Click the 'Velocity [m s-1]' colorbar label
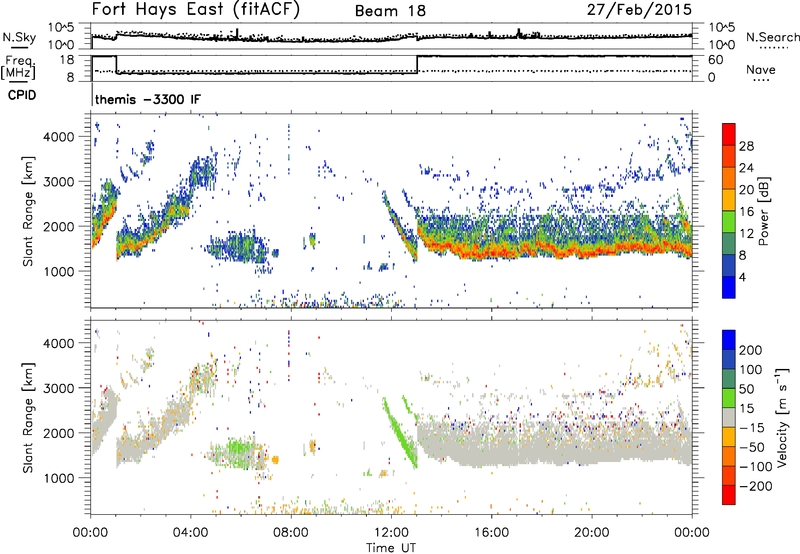The height and width of the screenshot is (554, 800). (x=782, y=417)
